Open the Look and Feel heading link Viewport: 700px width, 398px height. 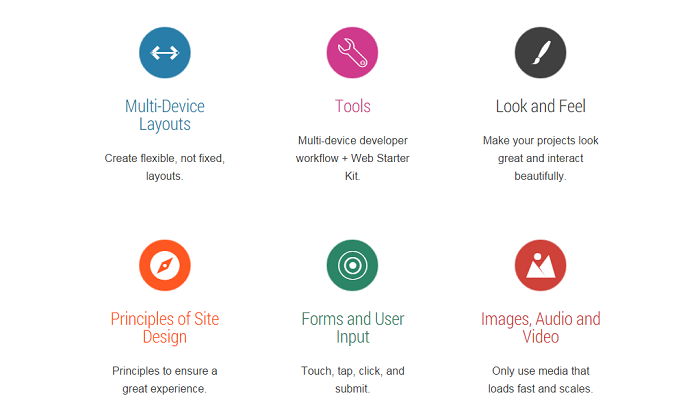(541, 106)
